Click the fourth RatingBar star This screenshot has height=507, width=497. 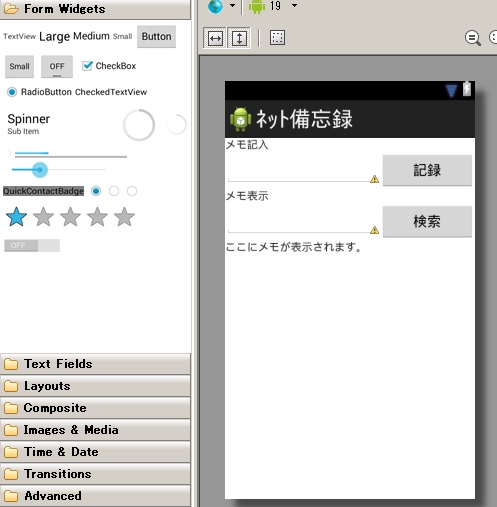click(97, 217)
